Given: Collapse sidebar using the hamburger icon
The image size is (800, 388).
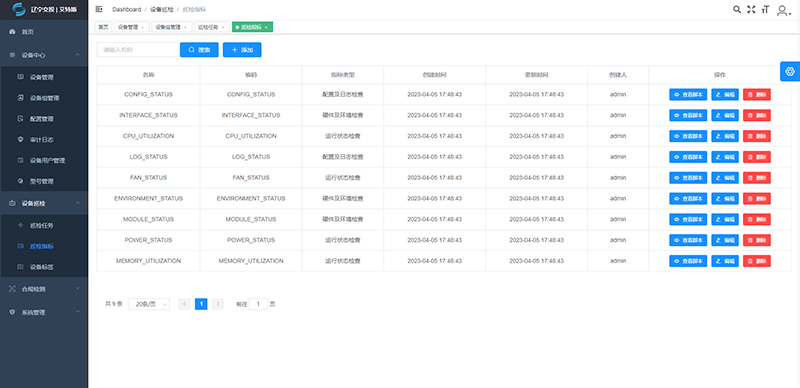Looking at the screenshot, I should (99, 9).
